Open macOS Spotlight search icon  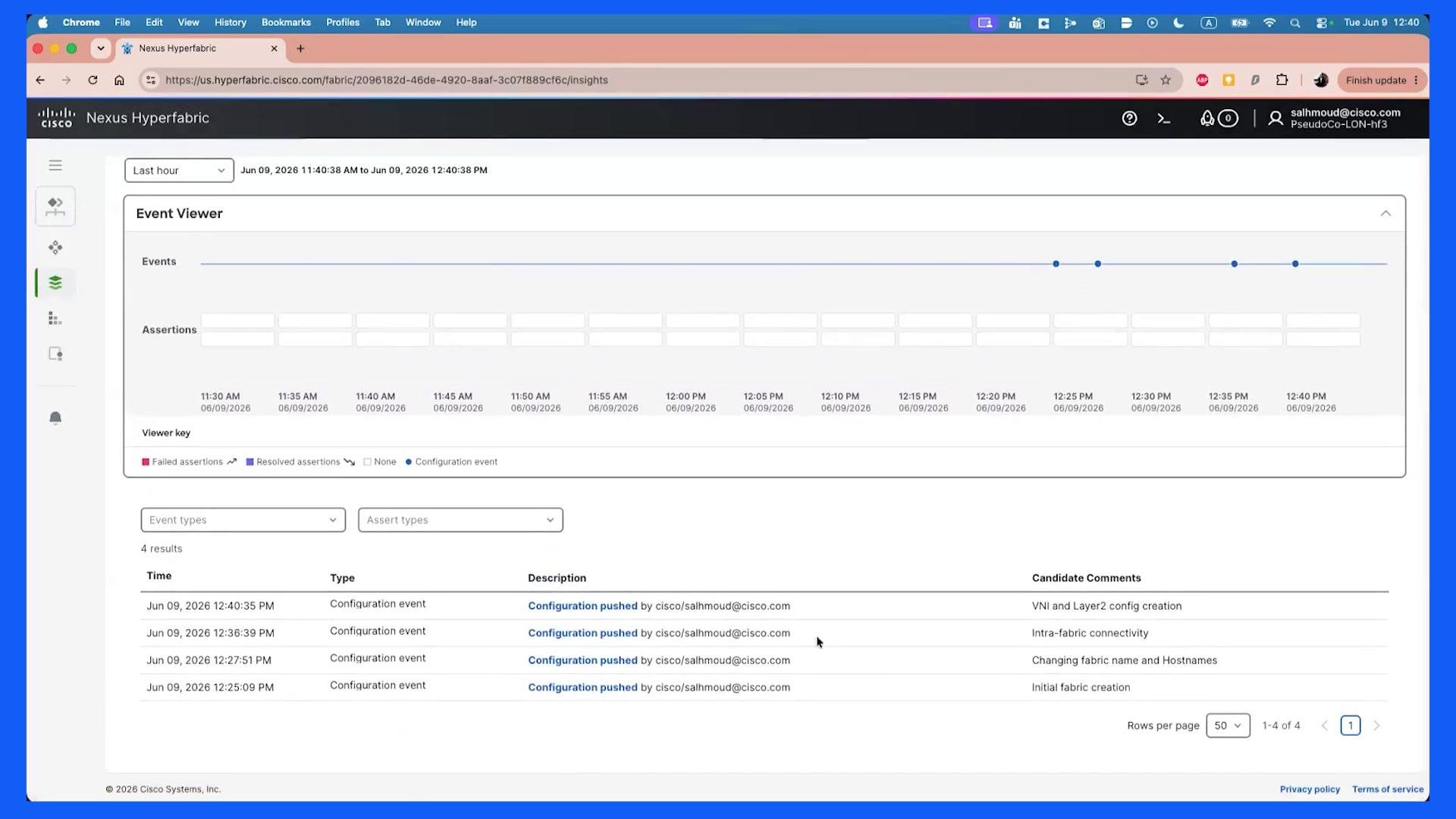1295,23
